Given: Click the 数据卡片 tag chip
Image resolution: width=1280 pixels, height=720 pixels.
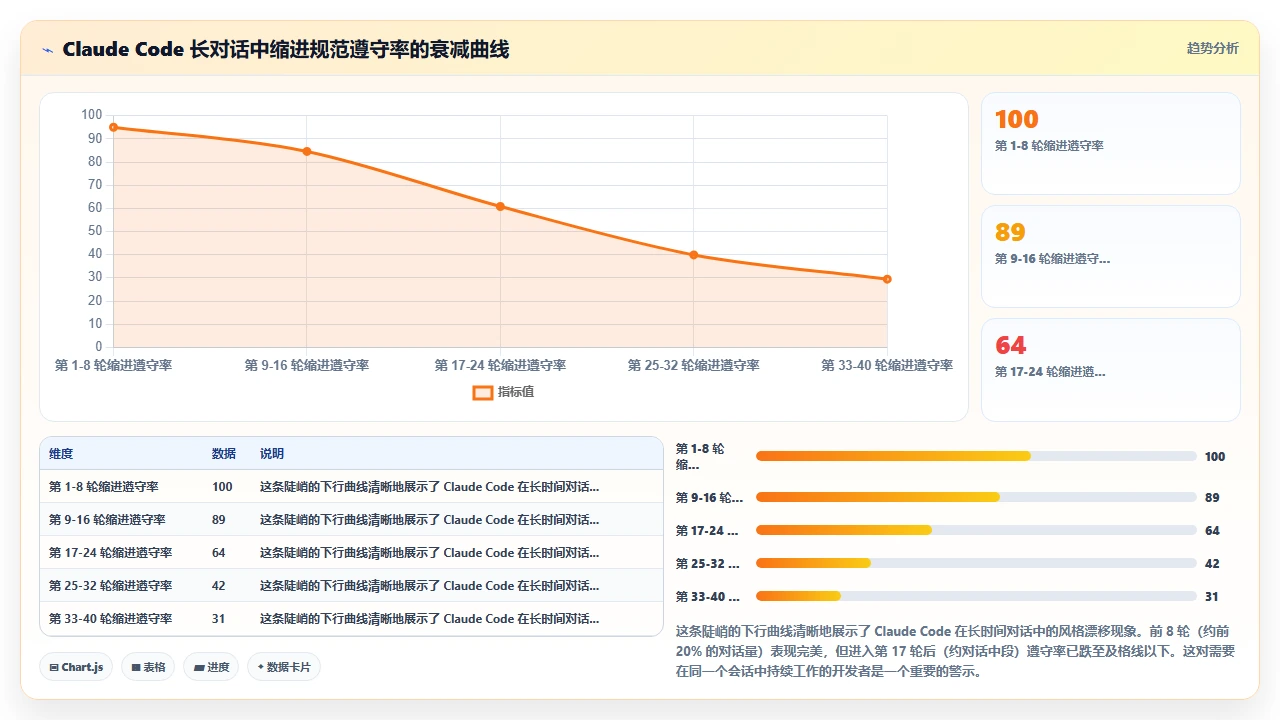Looking at the screenshot, I should (284, 667).
